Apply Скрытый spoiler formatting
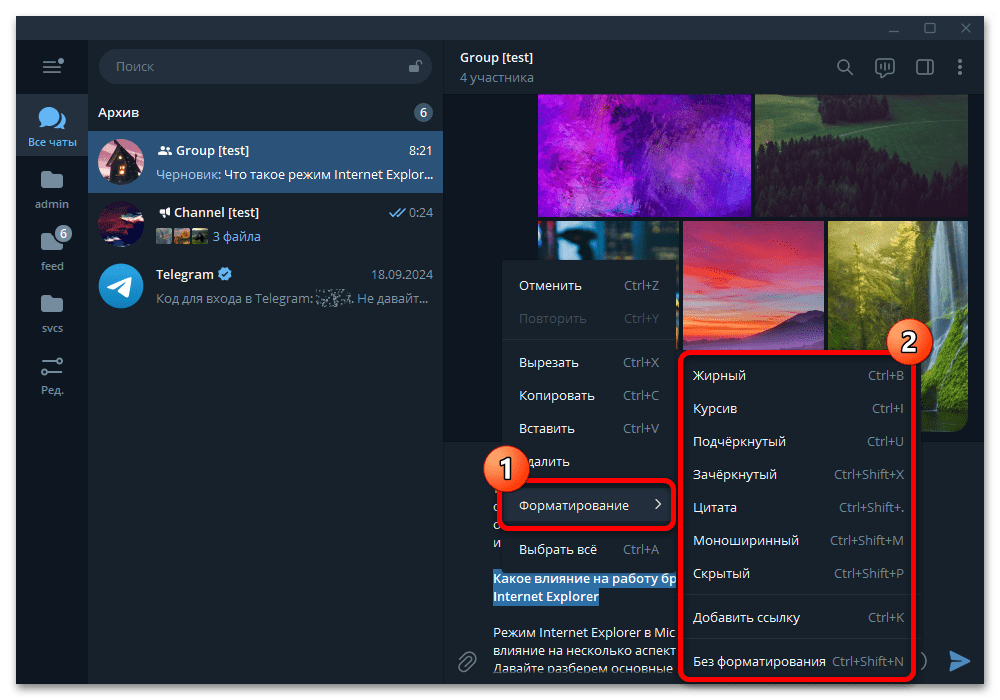This screenshot has height=700, width=1000. (798, 574)
